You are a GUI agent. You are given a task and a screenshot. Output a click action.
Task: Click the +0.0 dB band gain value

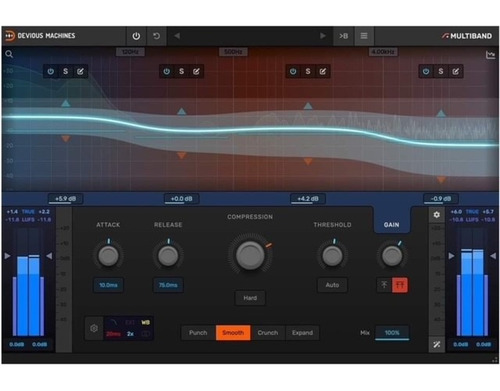[181, 199]
